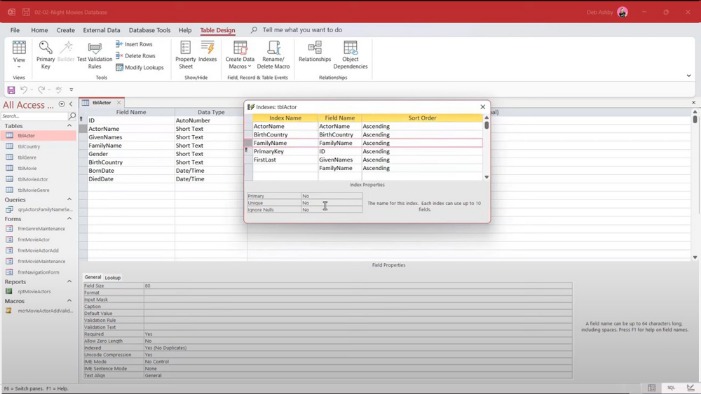Open All Access Objects category dropdown
Image resolution: width=701 pixels, height=394 pixels.
pyautogui.click(x=62, y=104)
